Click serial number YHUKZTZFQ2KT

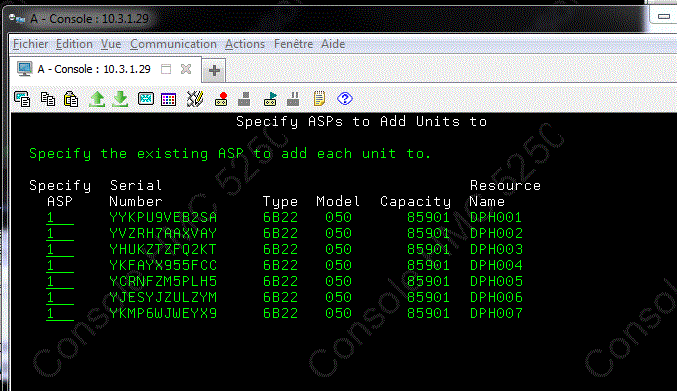coord(163,249)
